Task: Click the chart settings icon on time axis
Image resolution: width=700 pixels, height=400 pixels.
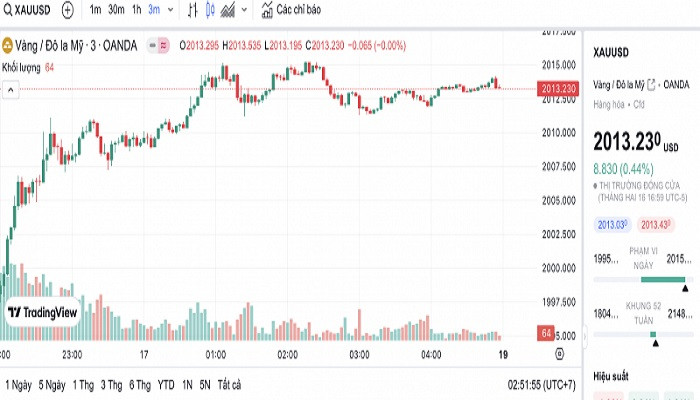Action: coord(559,354)
